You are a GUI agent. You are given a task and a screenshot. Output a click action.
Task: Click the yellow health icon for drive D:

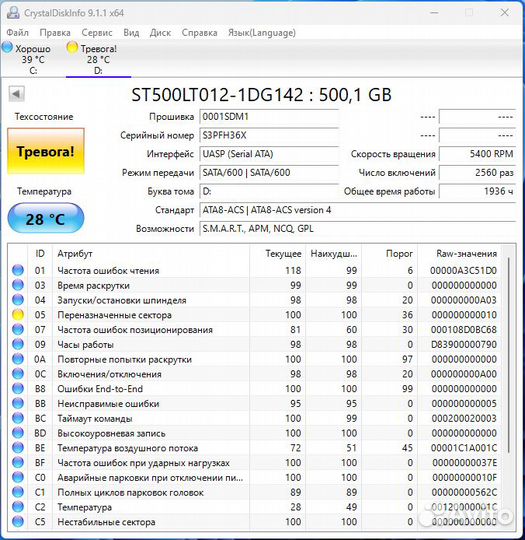[x=72, y=47]
